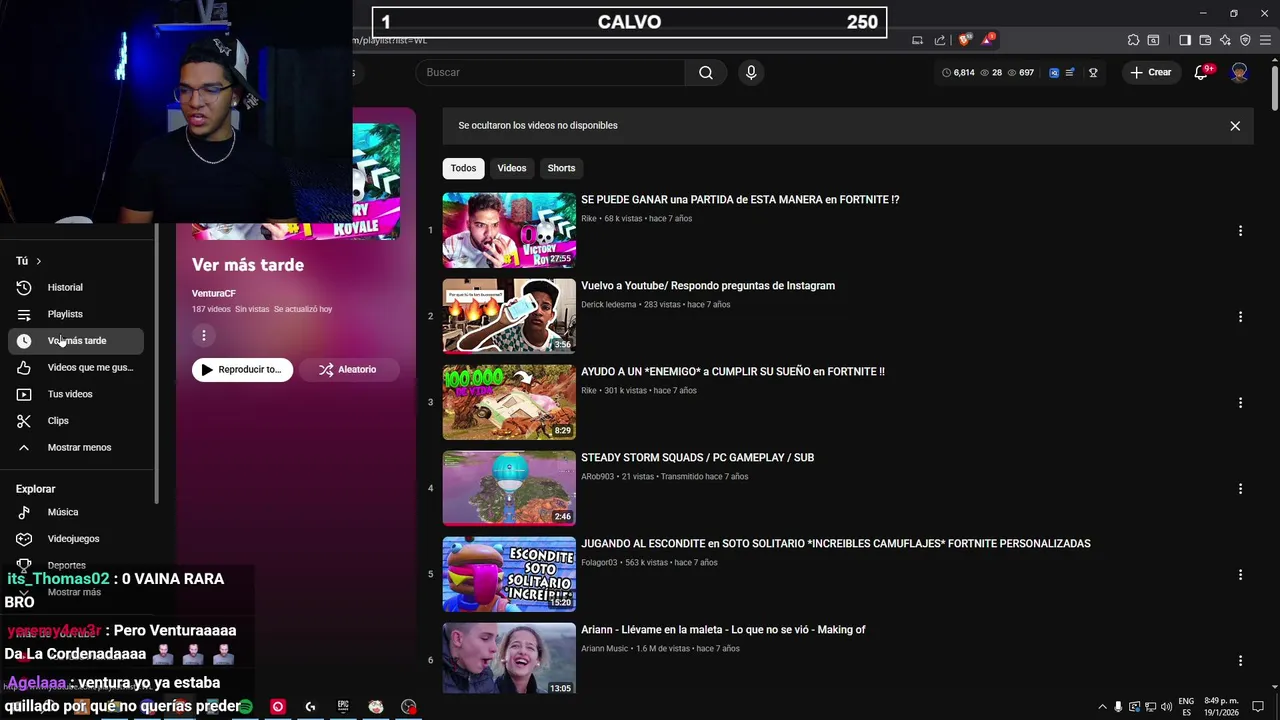The height and width of the screenshot is (720, 1280).
Task: Activate voice search microphone
Action: pyautogui.click(x=751, y=72)
